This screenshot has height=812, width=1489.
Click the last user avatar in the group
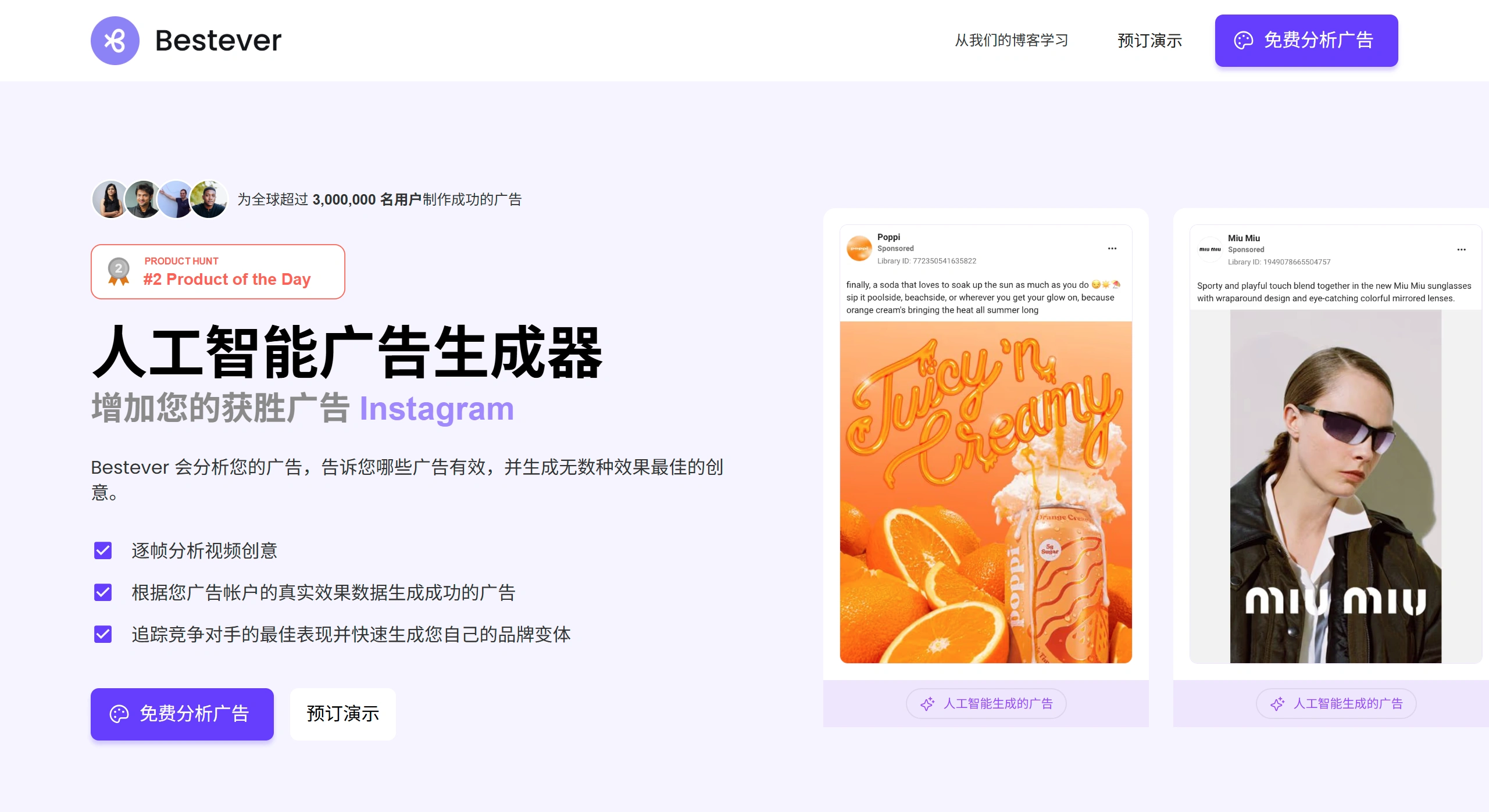(209, 199)
